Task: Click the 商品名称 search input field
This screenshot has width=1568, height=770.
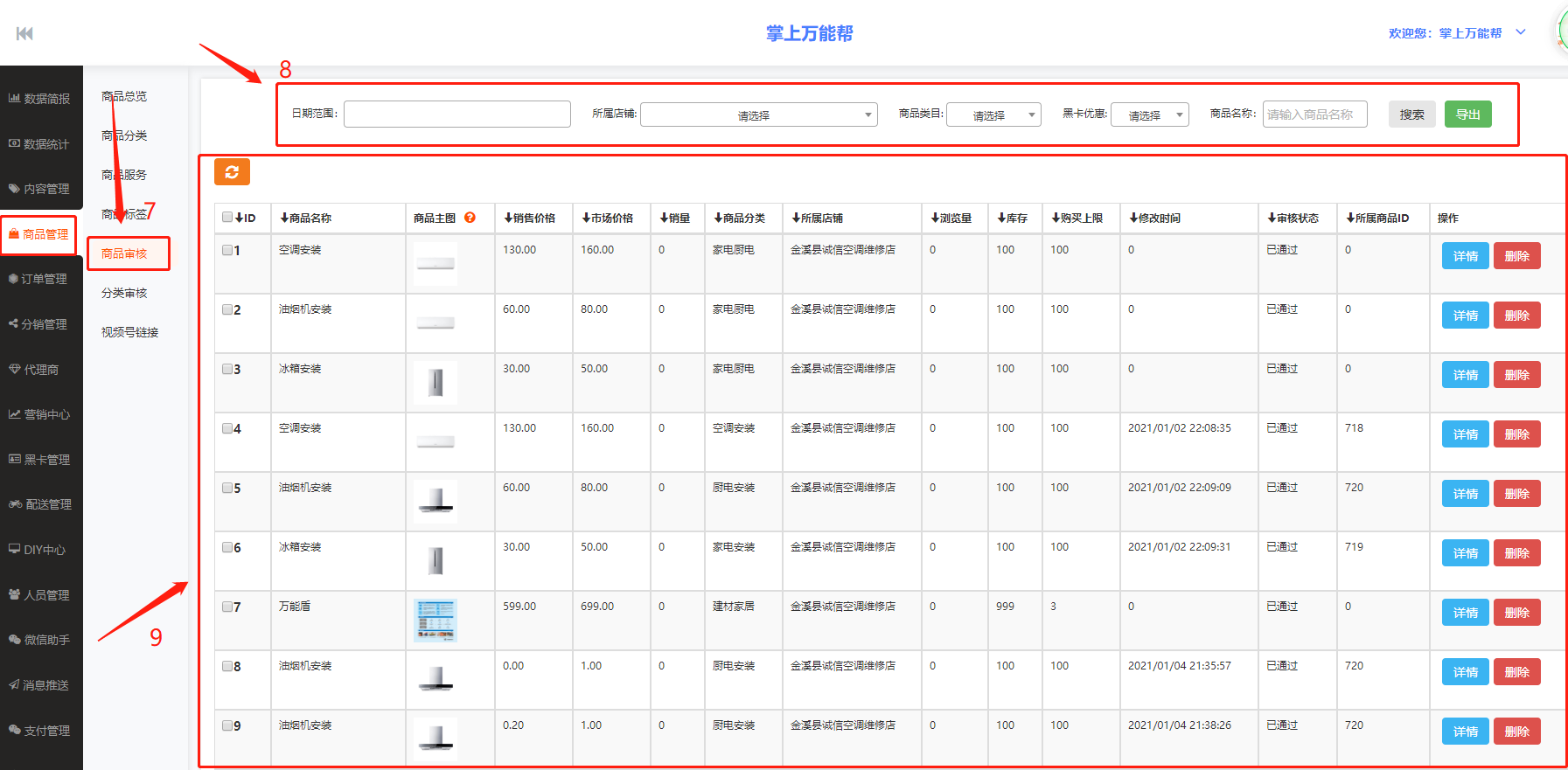Action: tap(1314, 114)
